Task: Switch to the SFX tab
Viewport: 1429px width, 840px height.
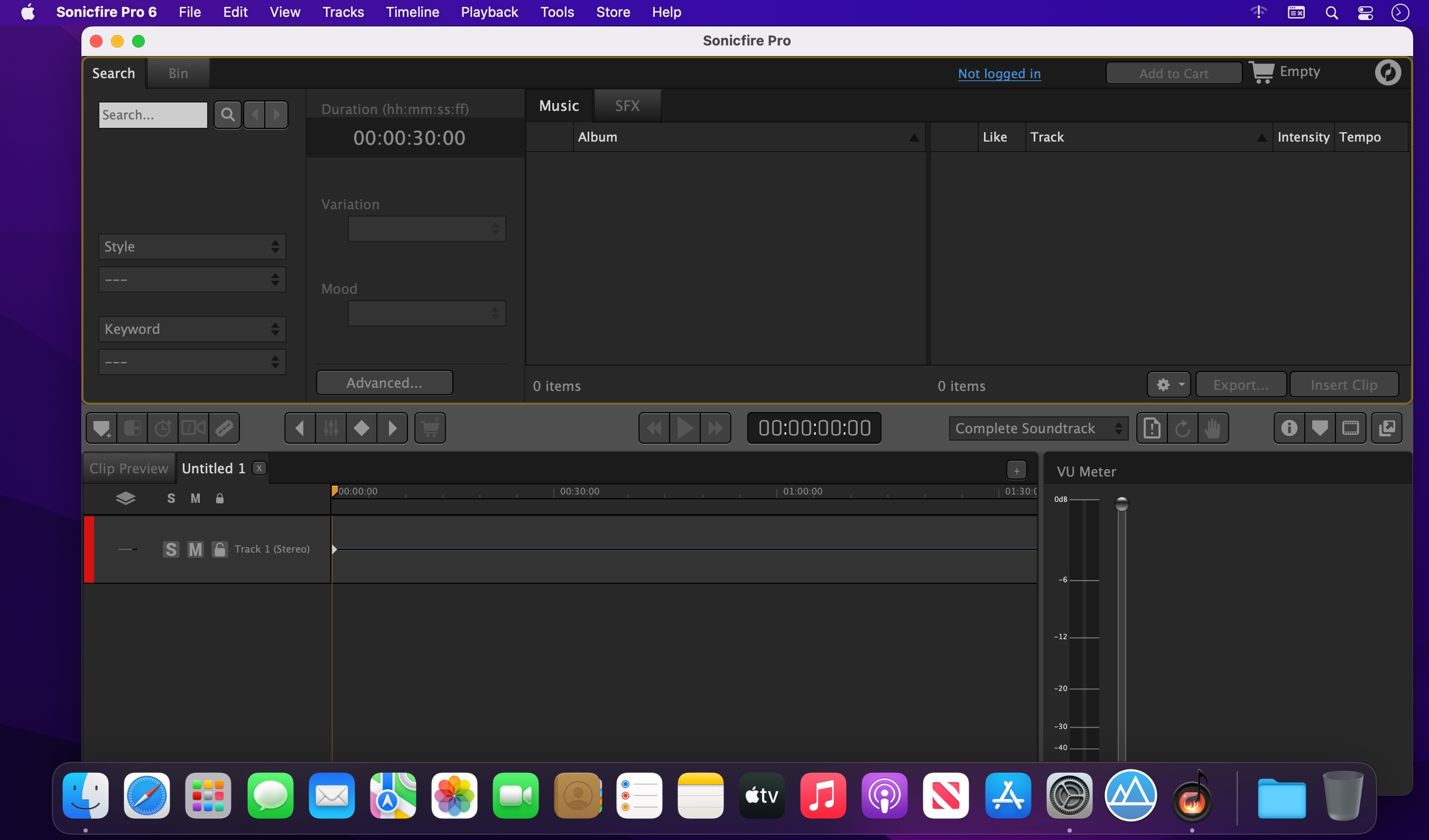Action: click(626, 105)
